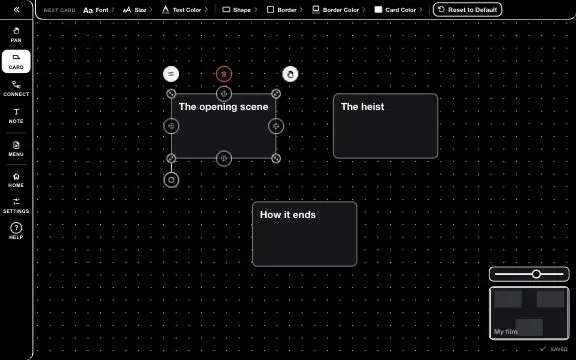Open the Menu panel
This screenshot has width=576, height=360.
pos(16,148)
